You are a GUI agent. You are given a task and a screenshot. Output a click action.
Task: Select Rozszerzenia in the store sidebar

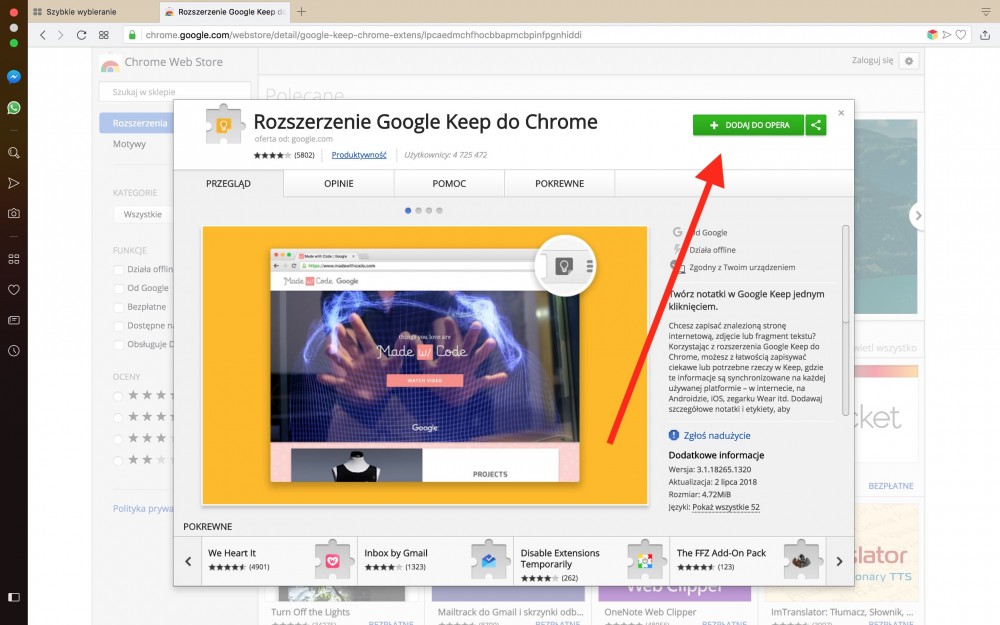136,123
